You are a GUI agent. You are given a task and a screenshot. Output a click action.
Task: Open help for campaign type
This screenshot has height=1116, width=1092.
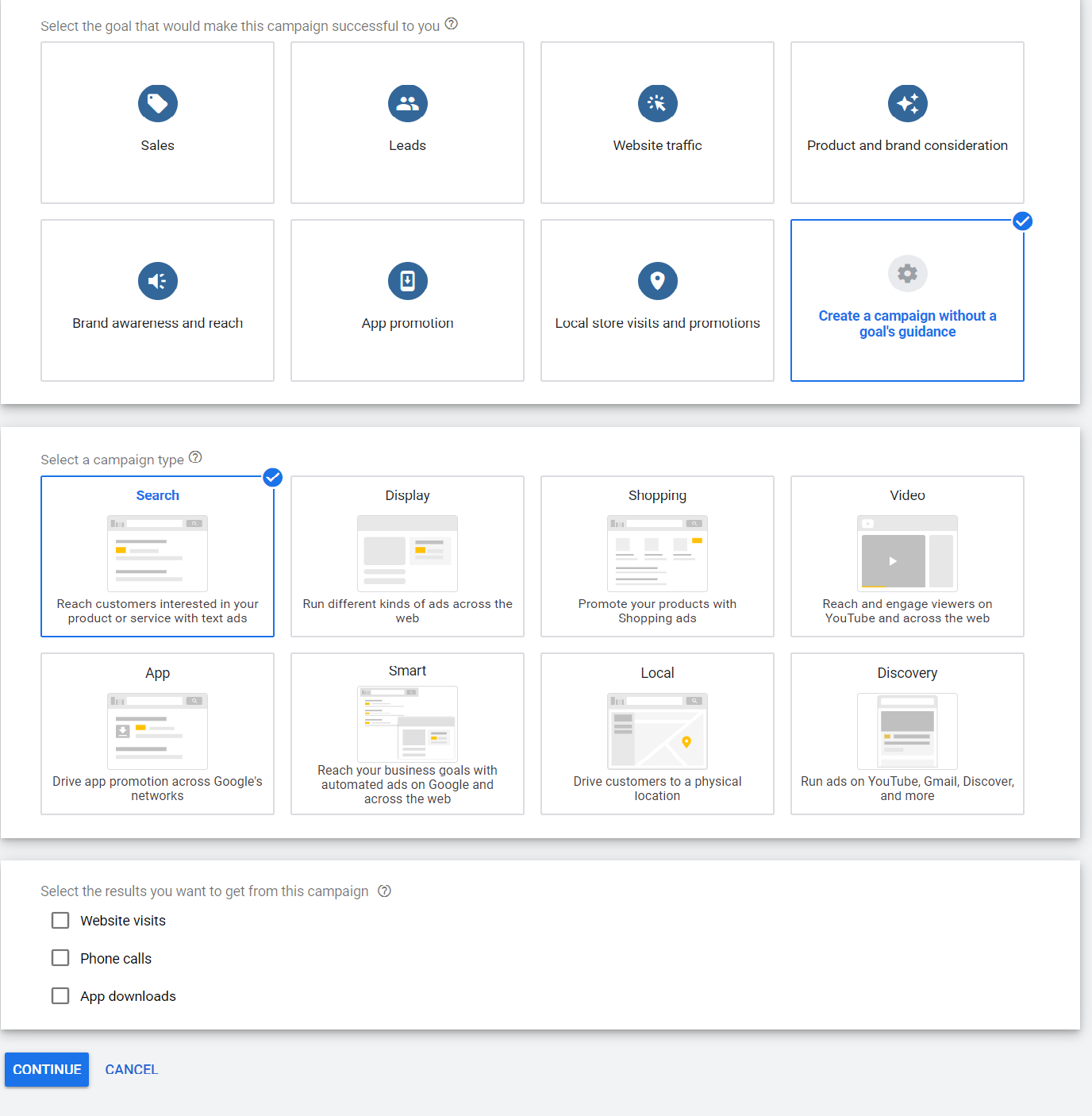coord(195,458)
